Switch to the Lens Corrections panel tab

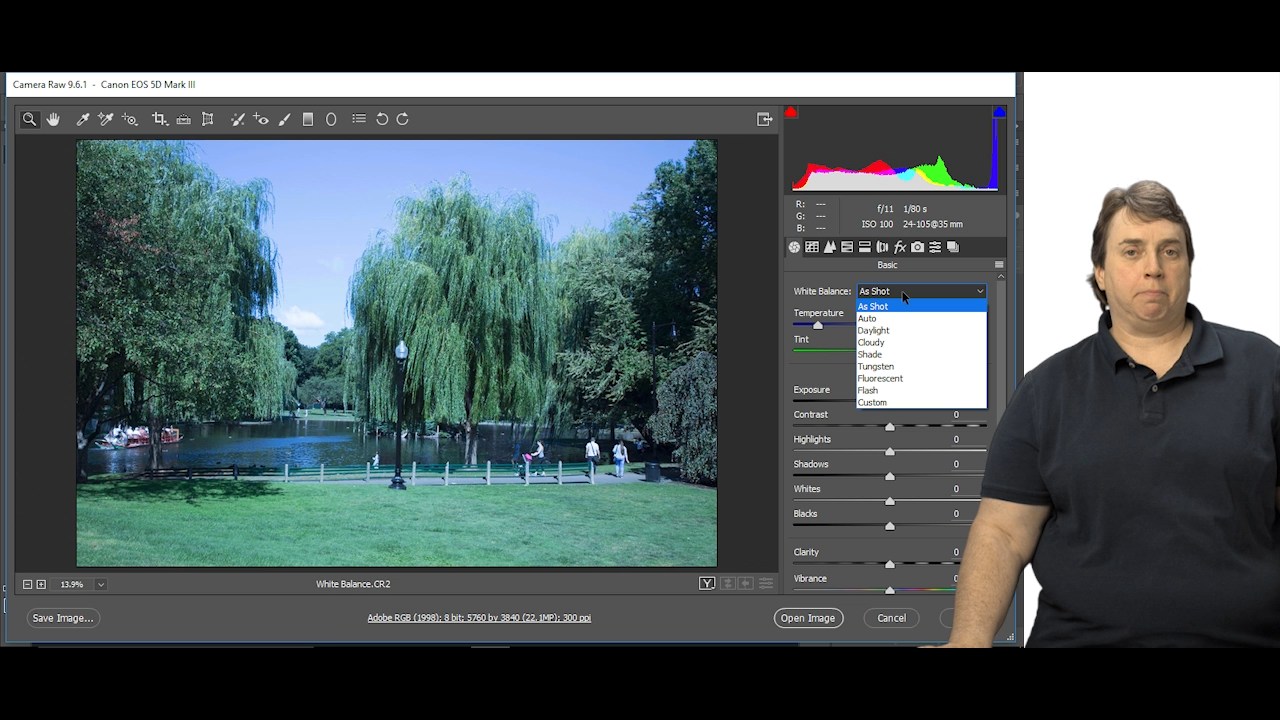coord(882,247)
